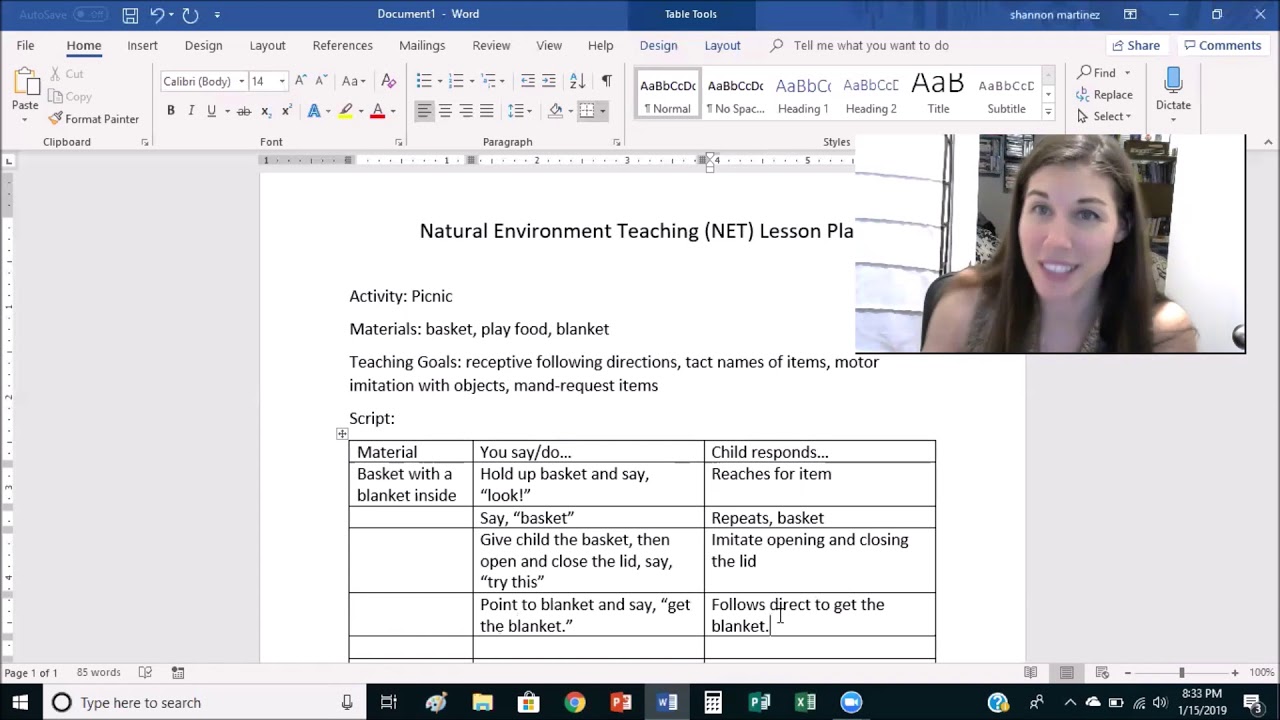
Task: Toggle Strikethrough formatting
Action: tap(244, 111)
